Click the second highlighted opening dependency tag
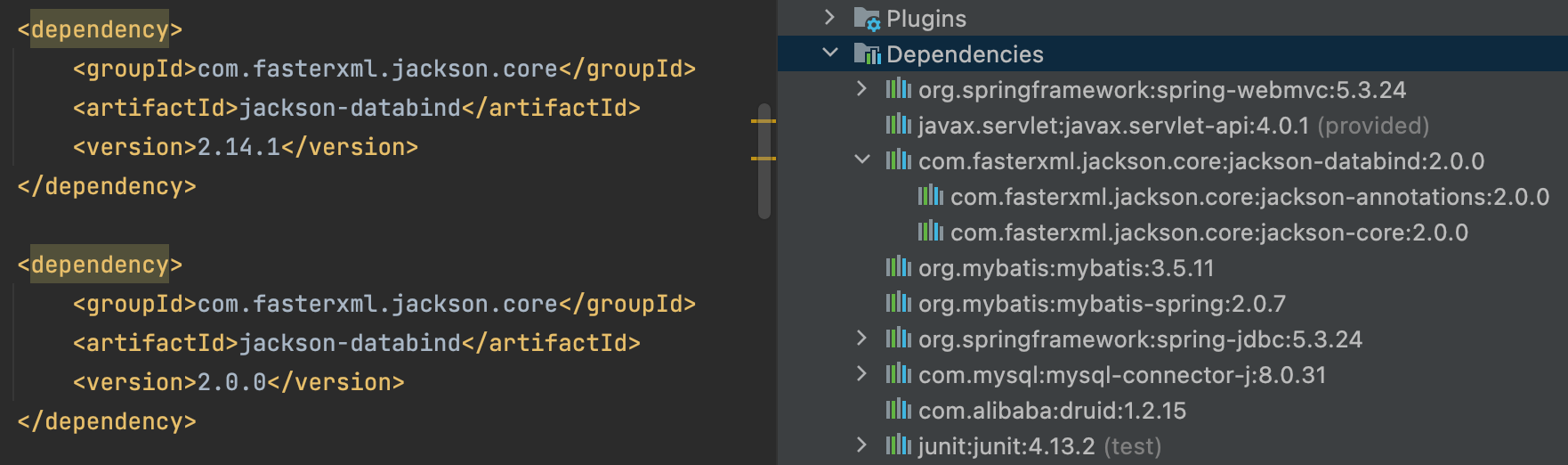1568x465 pixels. 100,265
